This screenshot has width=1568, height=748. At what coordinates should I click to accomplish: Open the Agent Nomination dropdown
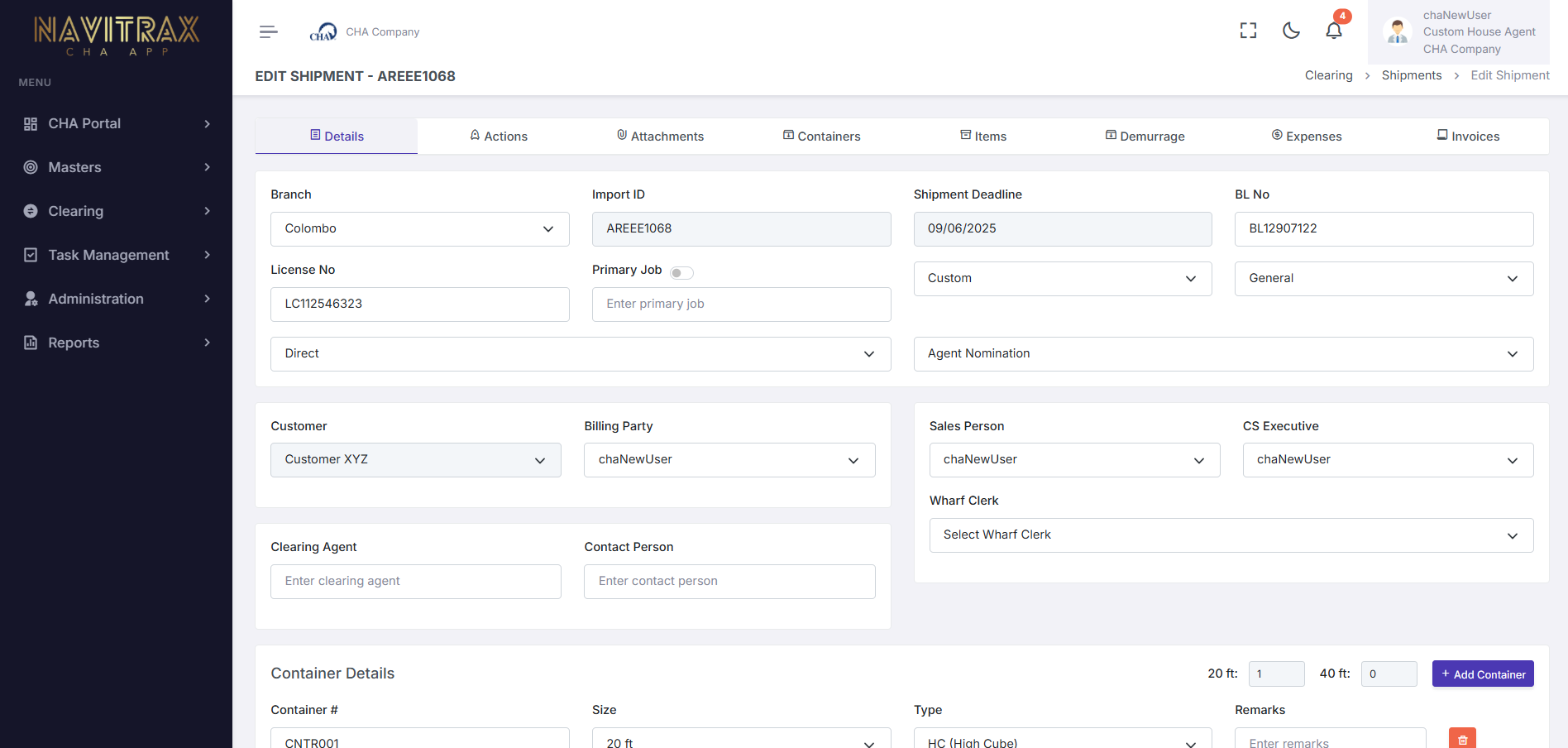[1223, 354]
